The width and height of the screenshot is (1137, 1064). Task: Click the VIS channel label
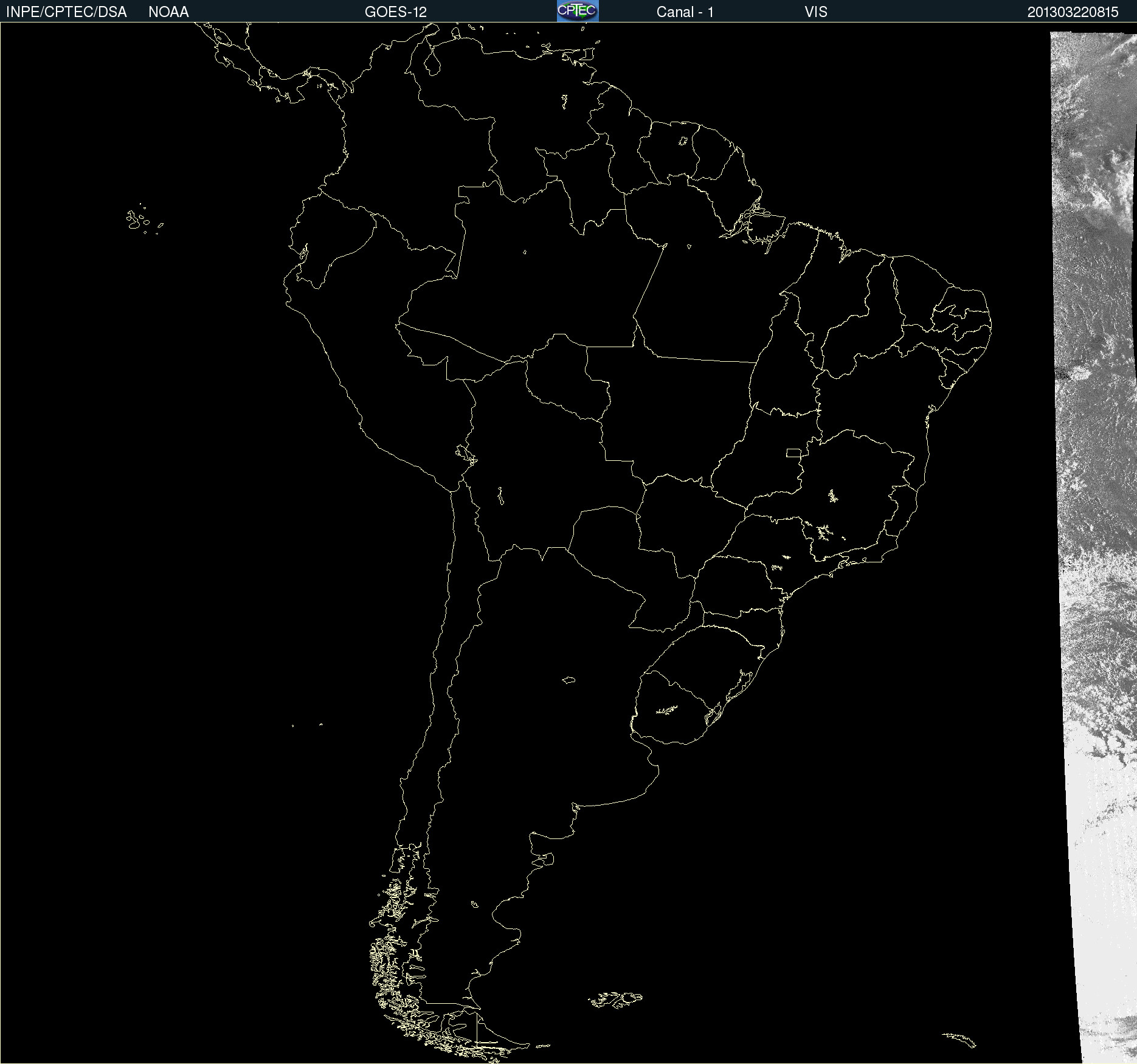tap(816, 12)
